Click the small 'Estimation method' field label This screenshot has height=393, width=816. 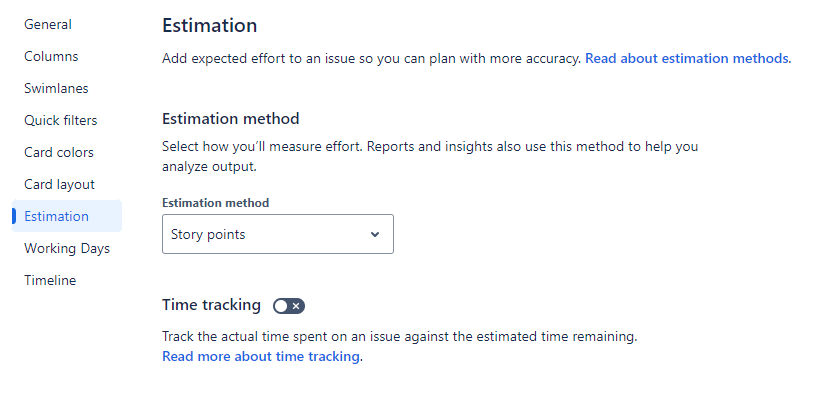[215, 202]
